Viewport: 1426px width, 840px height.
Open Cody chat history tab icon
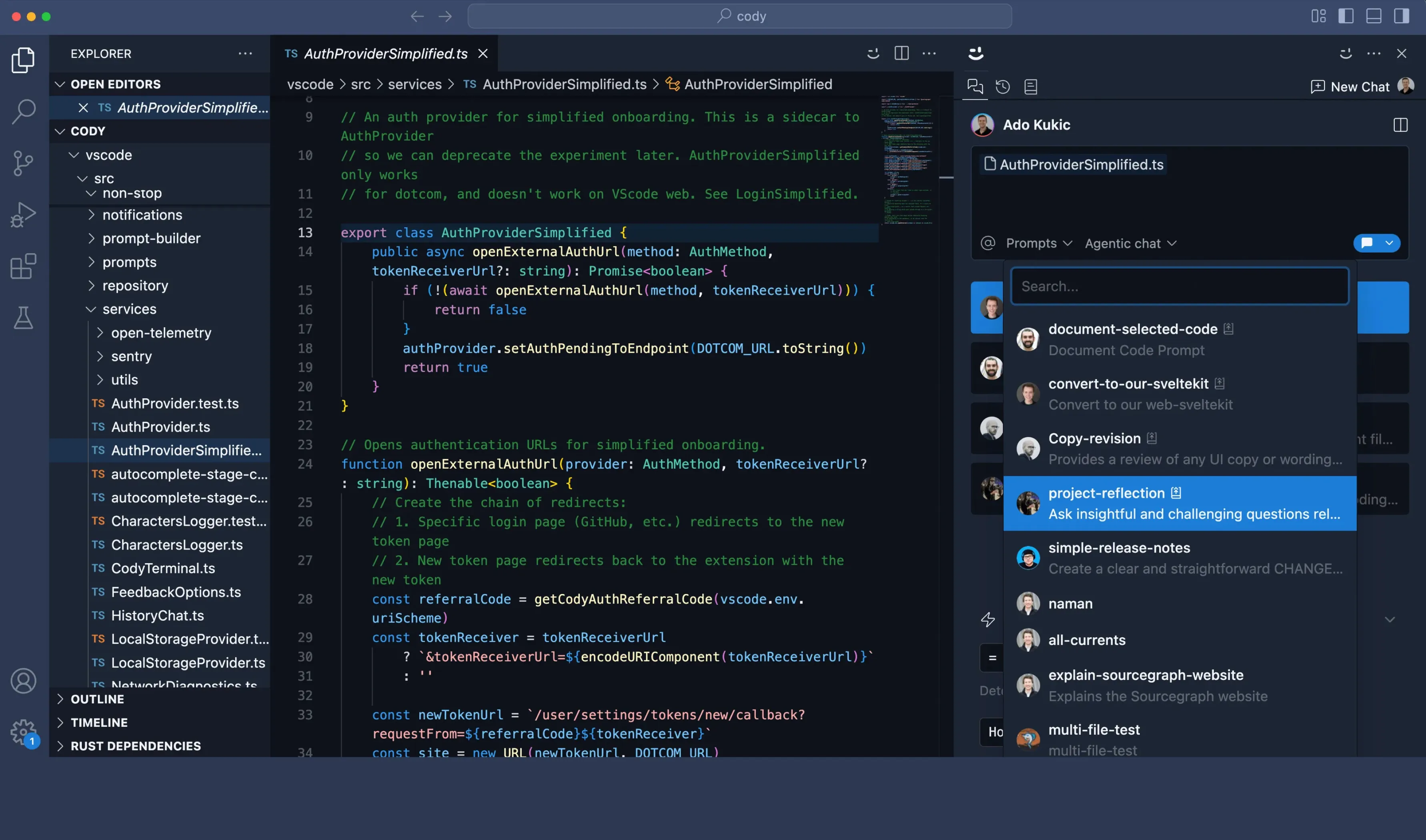pos(1003,87)
